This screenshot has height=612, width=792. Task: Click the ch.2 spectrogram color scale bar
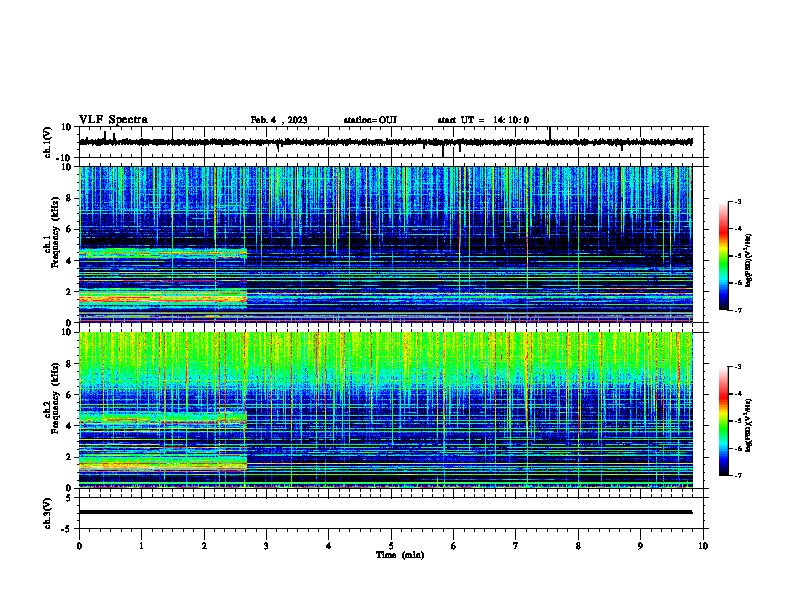(724, 421)
